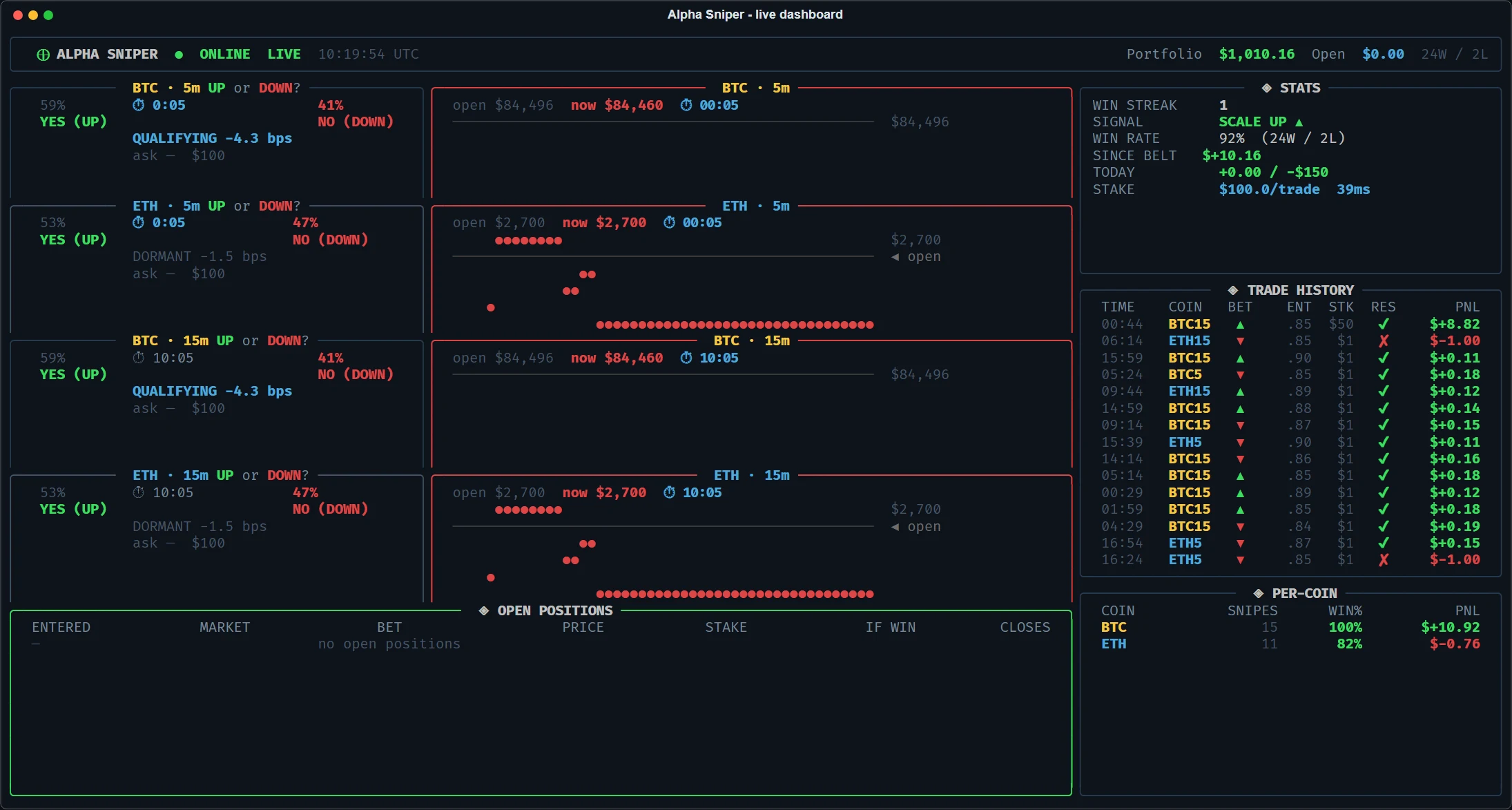The image size is (1512, 810).
Task: Click the $+8.82 PNL value
Action: tap(1455, 324)
